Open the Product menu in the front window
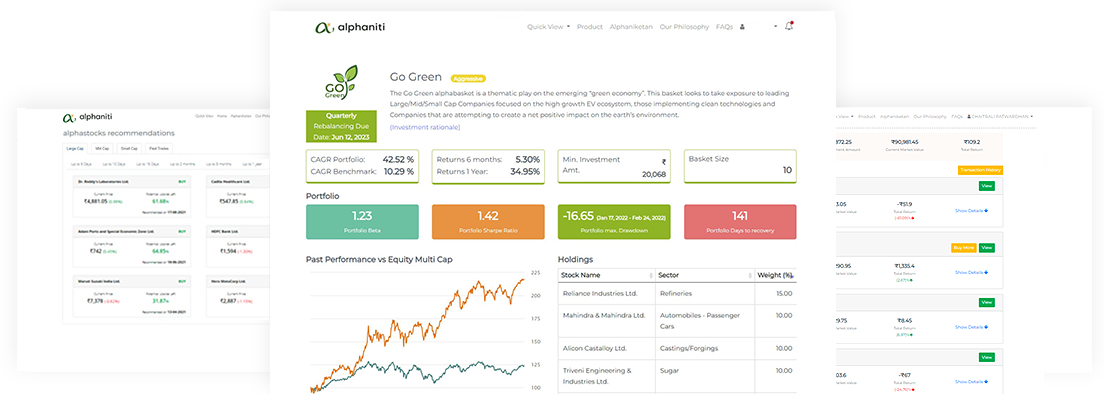 [x=589, y=27]
